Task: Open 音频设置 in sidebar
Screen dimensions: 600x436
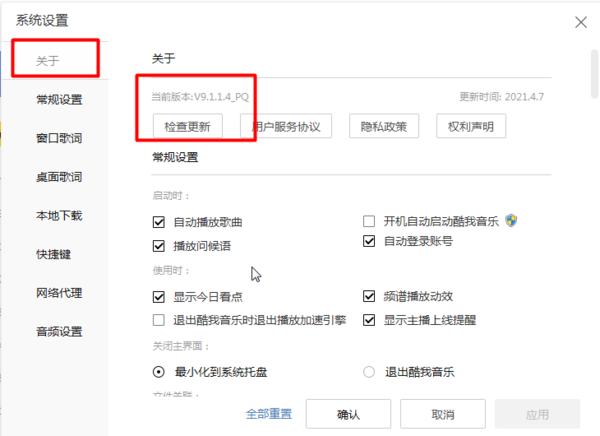Action: pos(59,331)
